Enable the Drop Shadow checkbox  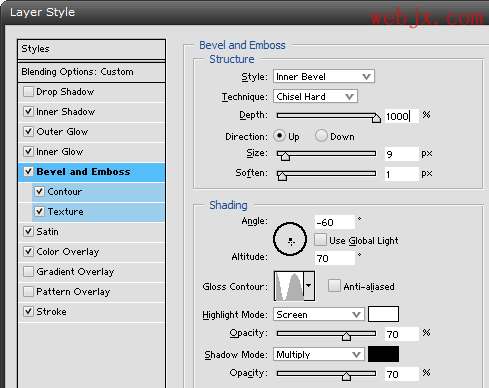click(28, 91)
